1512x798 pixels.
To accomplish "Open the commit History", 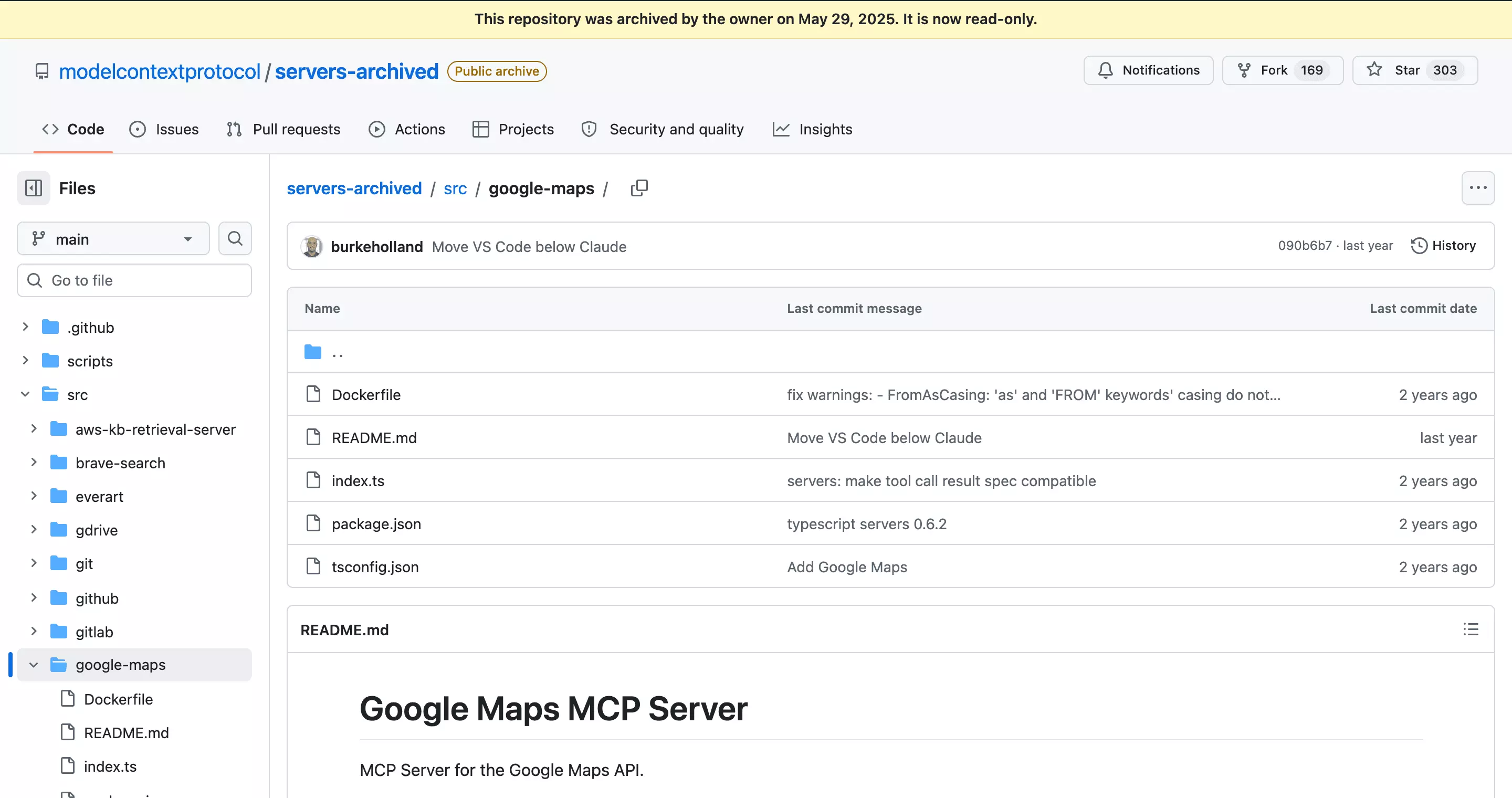I will (x=1443, y=246).
